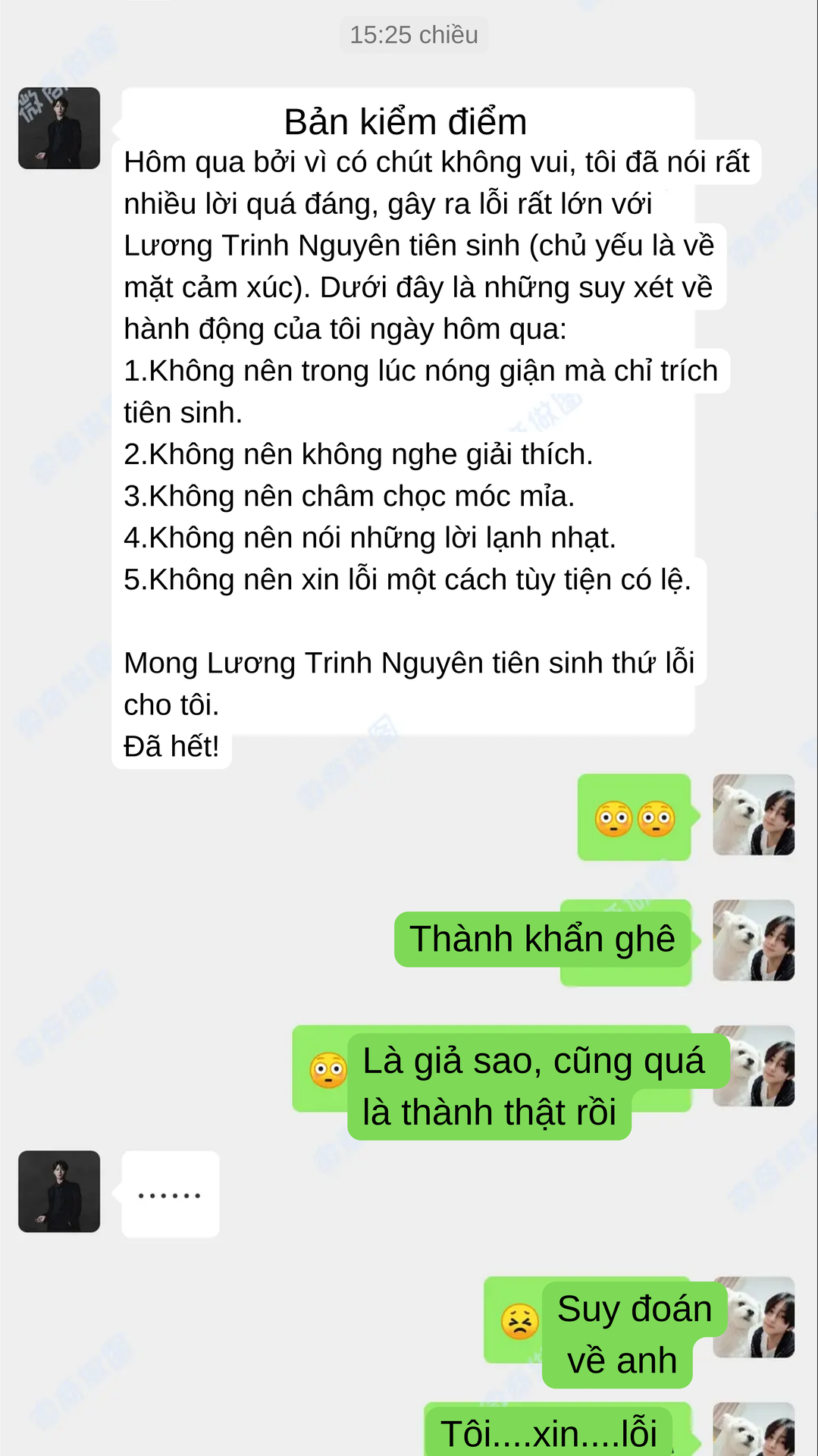
Task: Tap the dog avatar beside the emoji message
Action: pyautogui.click(x=754, y=815)
